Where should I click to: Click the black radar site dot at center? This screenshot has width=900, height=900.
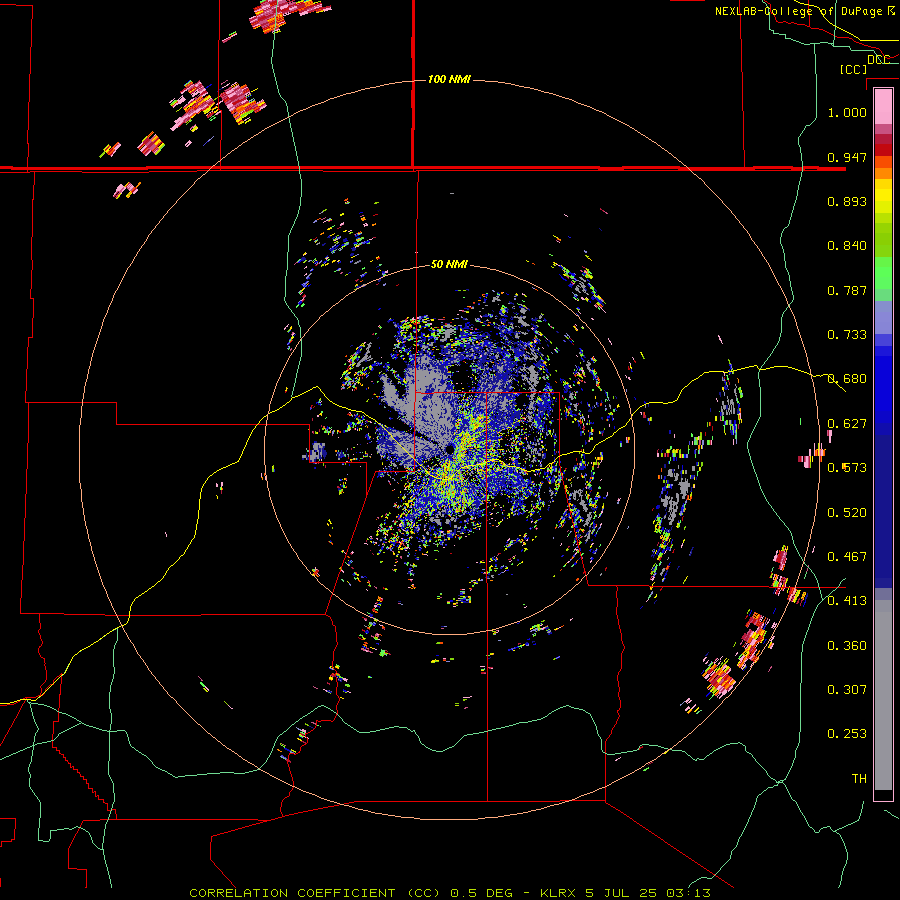pyautogui.click(x=449, y=448)
